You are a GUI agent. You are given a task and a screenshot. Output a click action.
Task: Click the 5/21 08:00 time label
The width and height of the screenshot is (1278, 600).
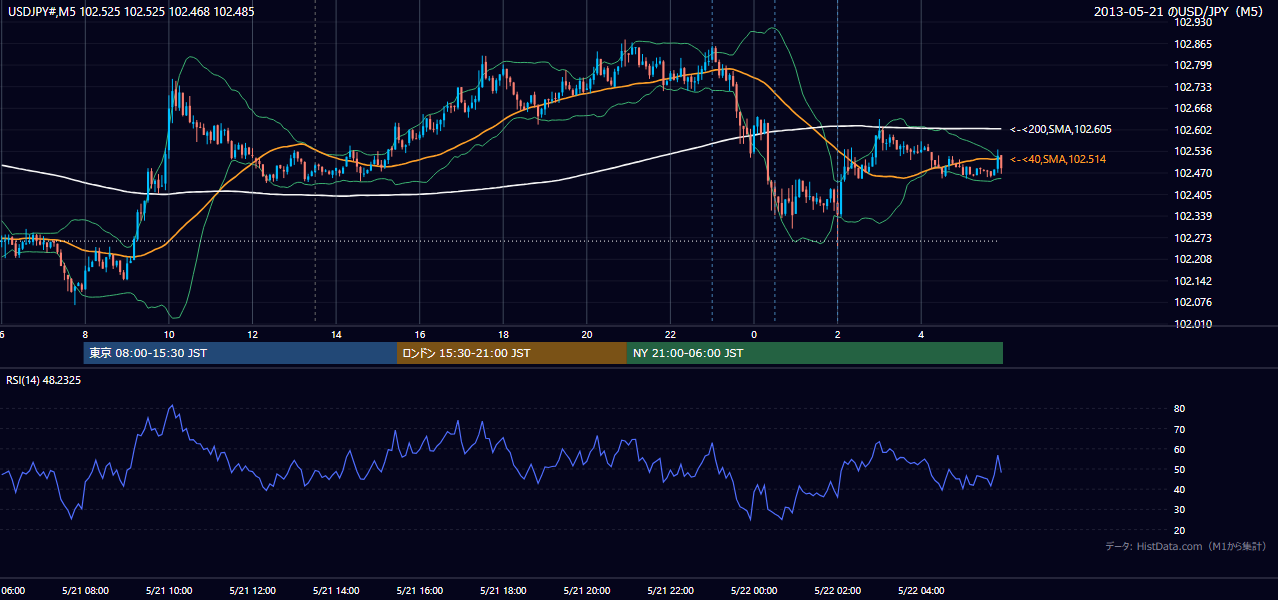click(x=85, y=590)
